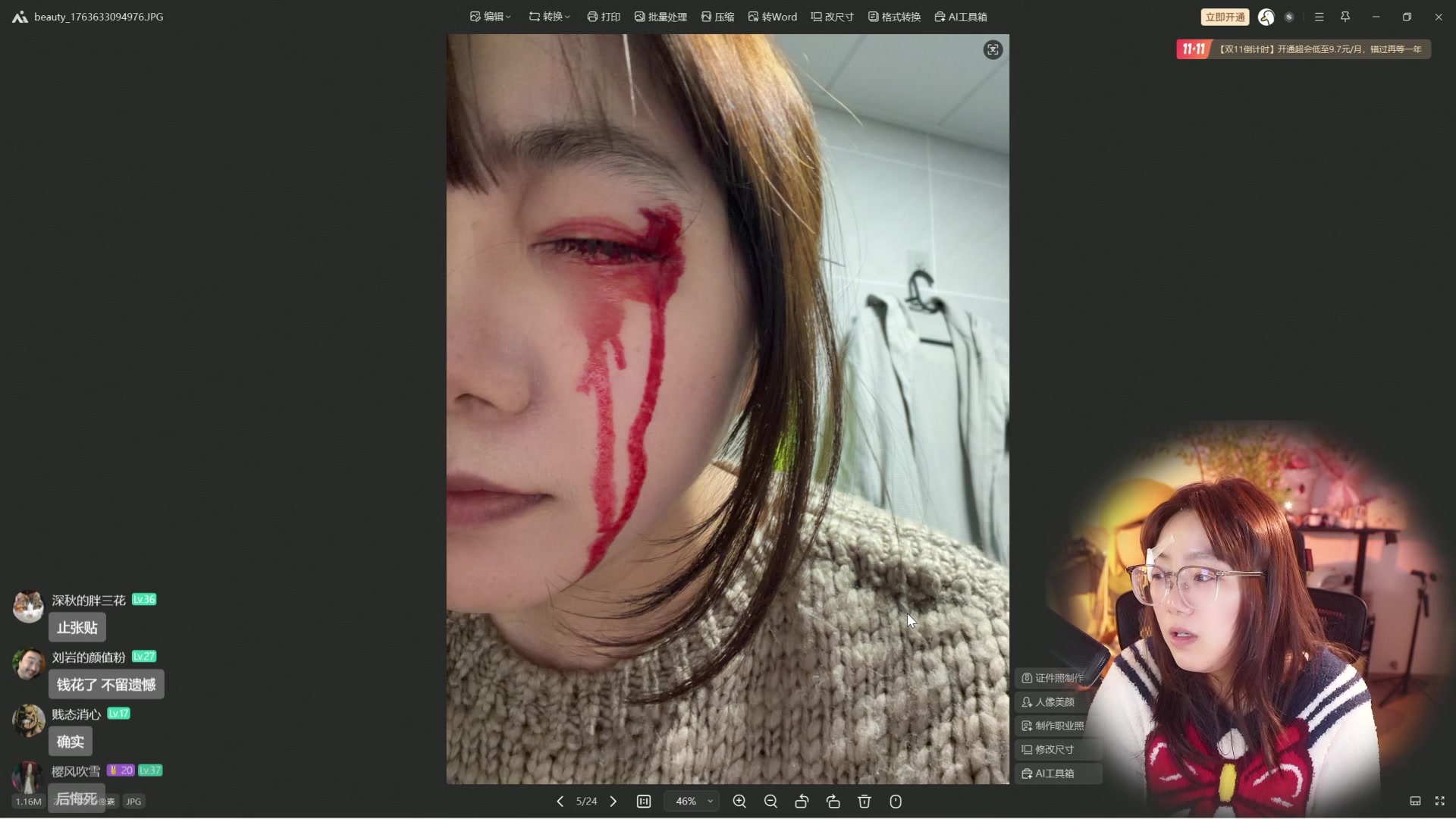1456x819 pixels.
Task: Toggle the thumbnail strip icon at bottom right
Action: [1415, 801]
